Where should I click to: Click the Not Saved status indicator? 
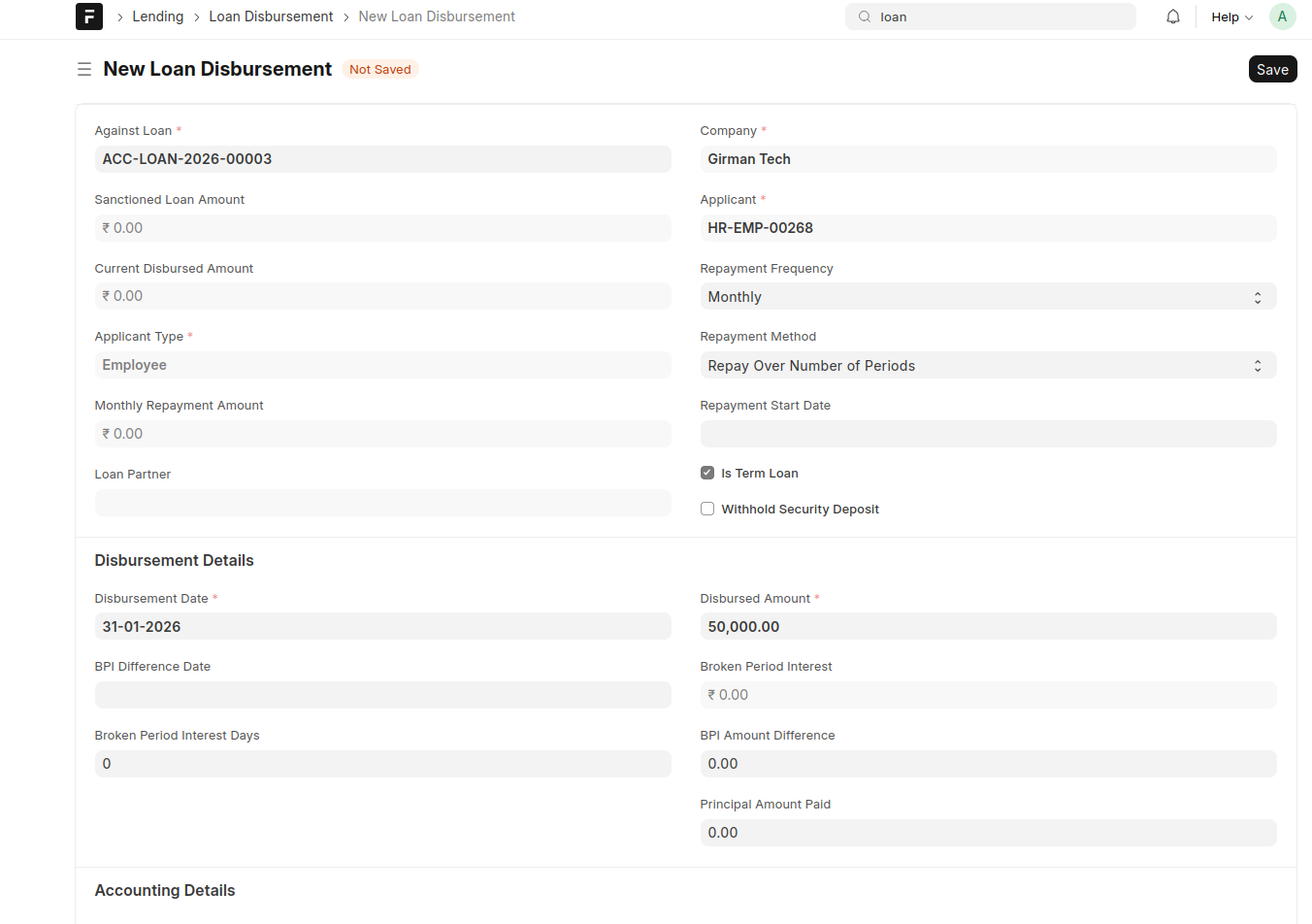point(380,69)
